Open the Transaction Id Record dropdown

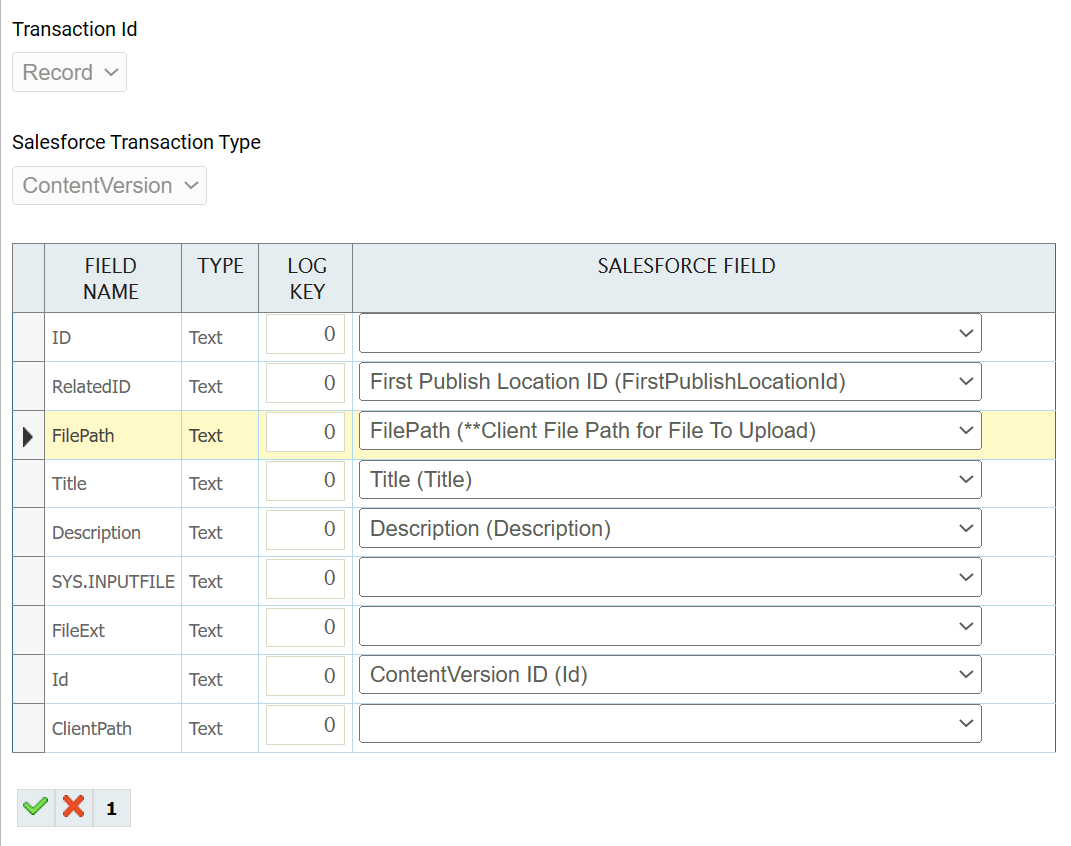point(69,72)
